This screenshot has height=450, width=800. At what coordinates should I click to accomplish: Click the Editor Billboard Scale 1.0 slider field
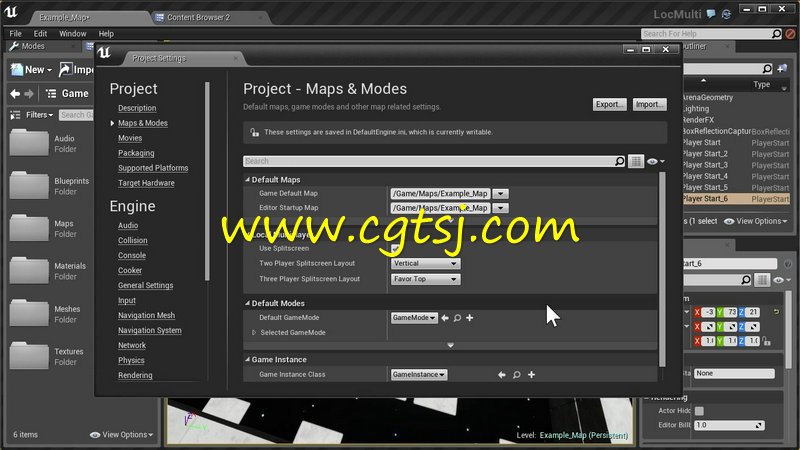click(729, 425)
